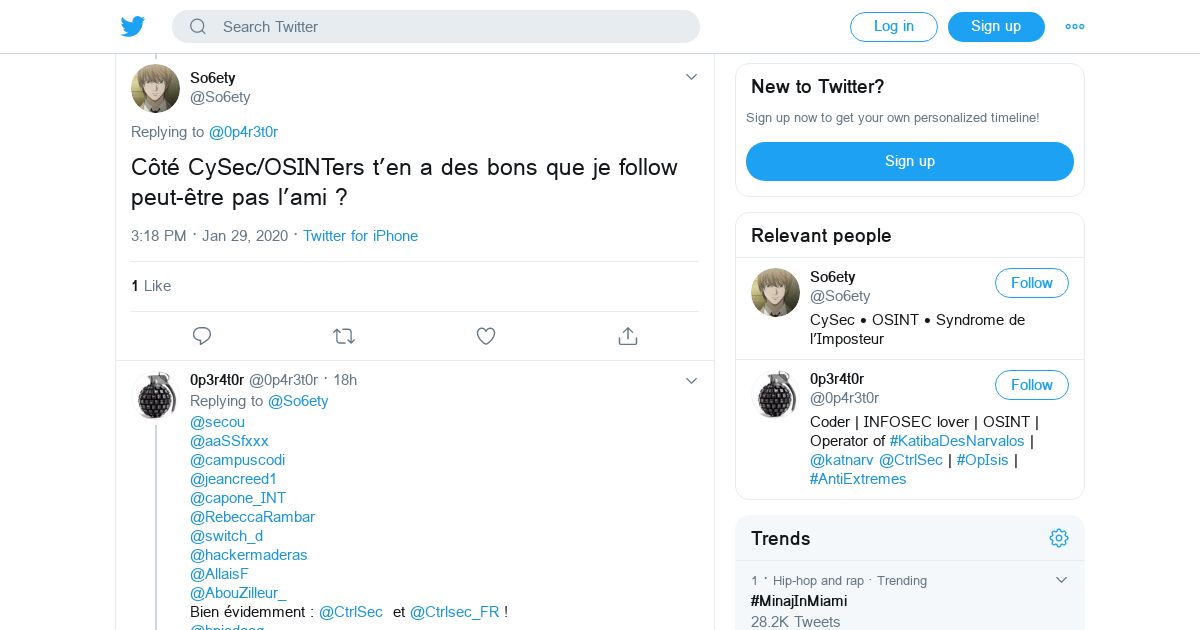Expand So6ety tweet options chevron

click(691, 77)
